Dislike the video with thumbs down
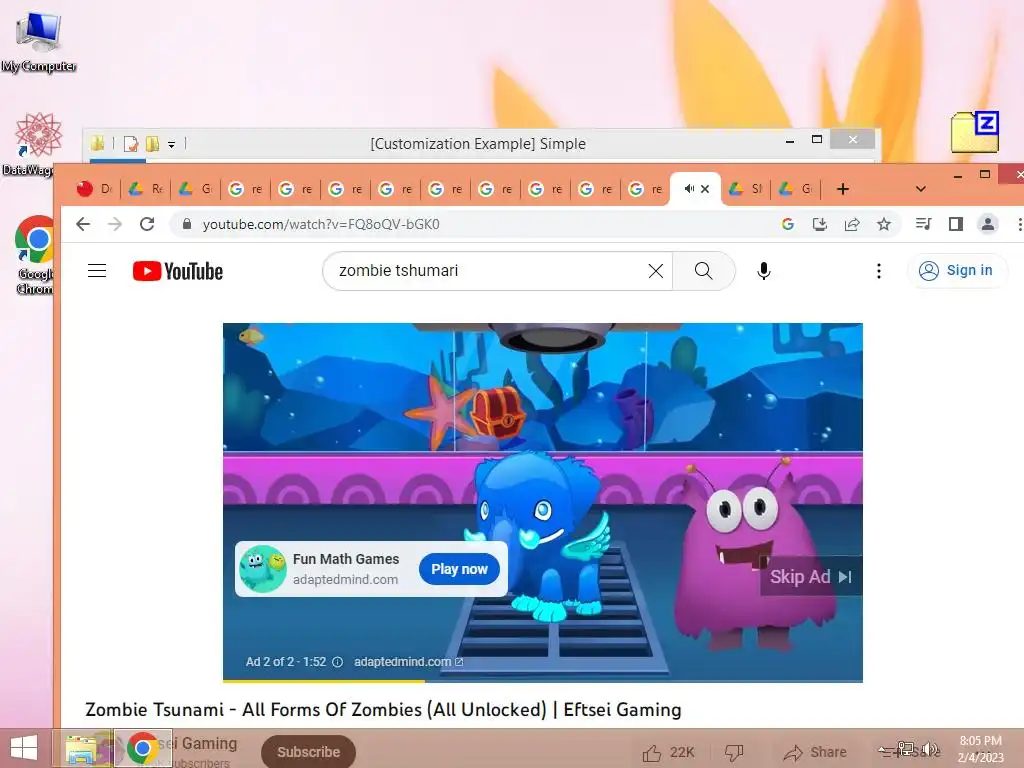 click(734, 753)
